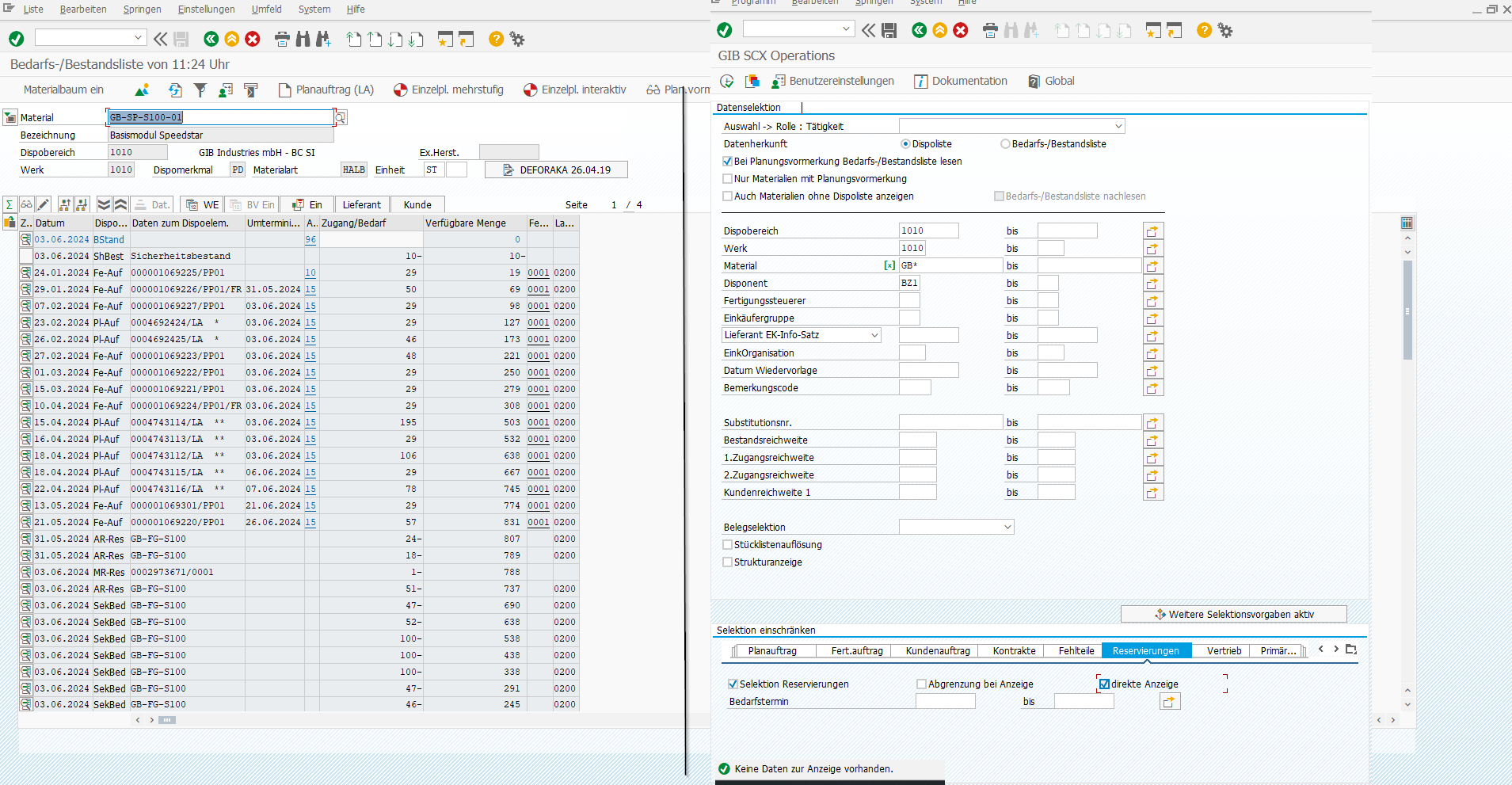Click the save disk icon in GIB SCX toolbar

889,31
